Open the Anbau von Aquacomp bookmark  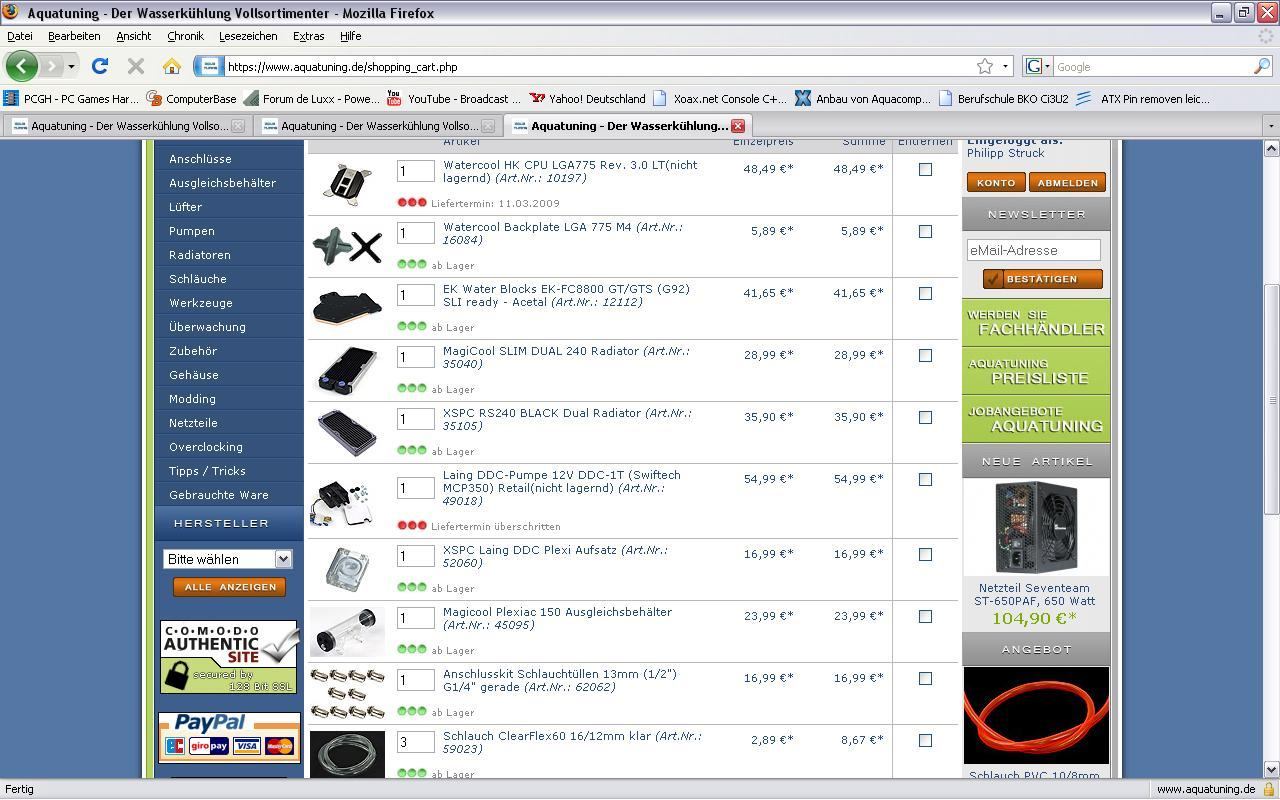click(863, 98)
